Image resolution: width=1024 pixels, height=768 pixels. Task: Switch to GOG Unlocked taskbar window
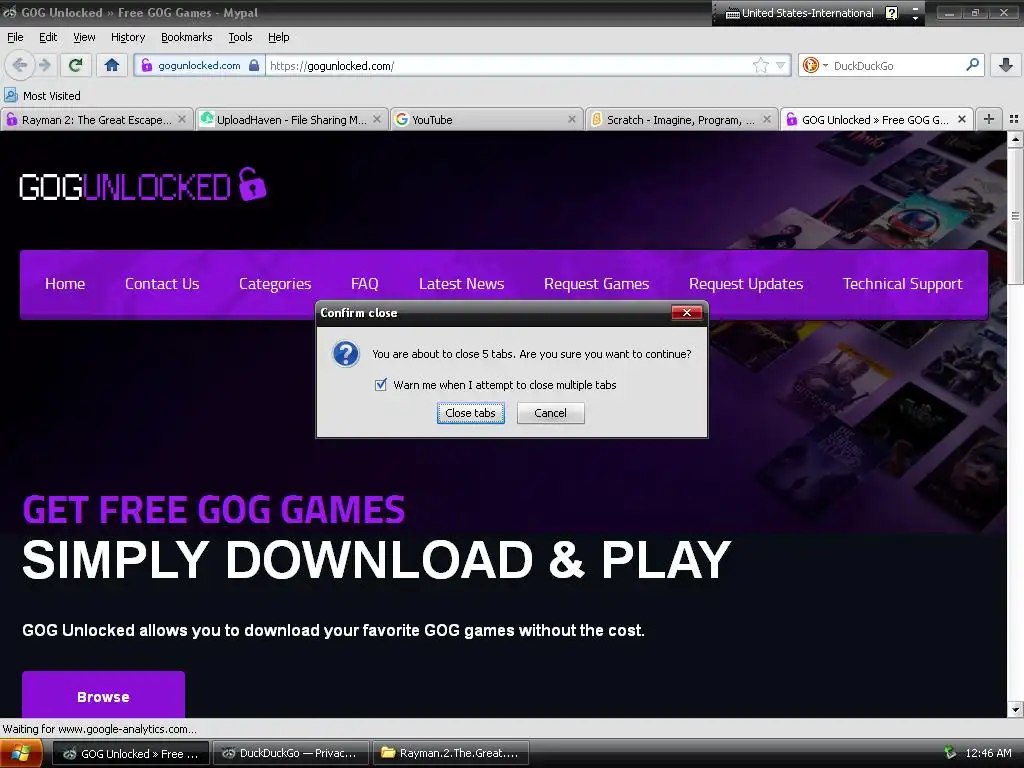(x=130, y=753)
